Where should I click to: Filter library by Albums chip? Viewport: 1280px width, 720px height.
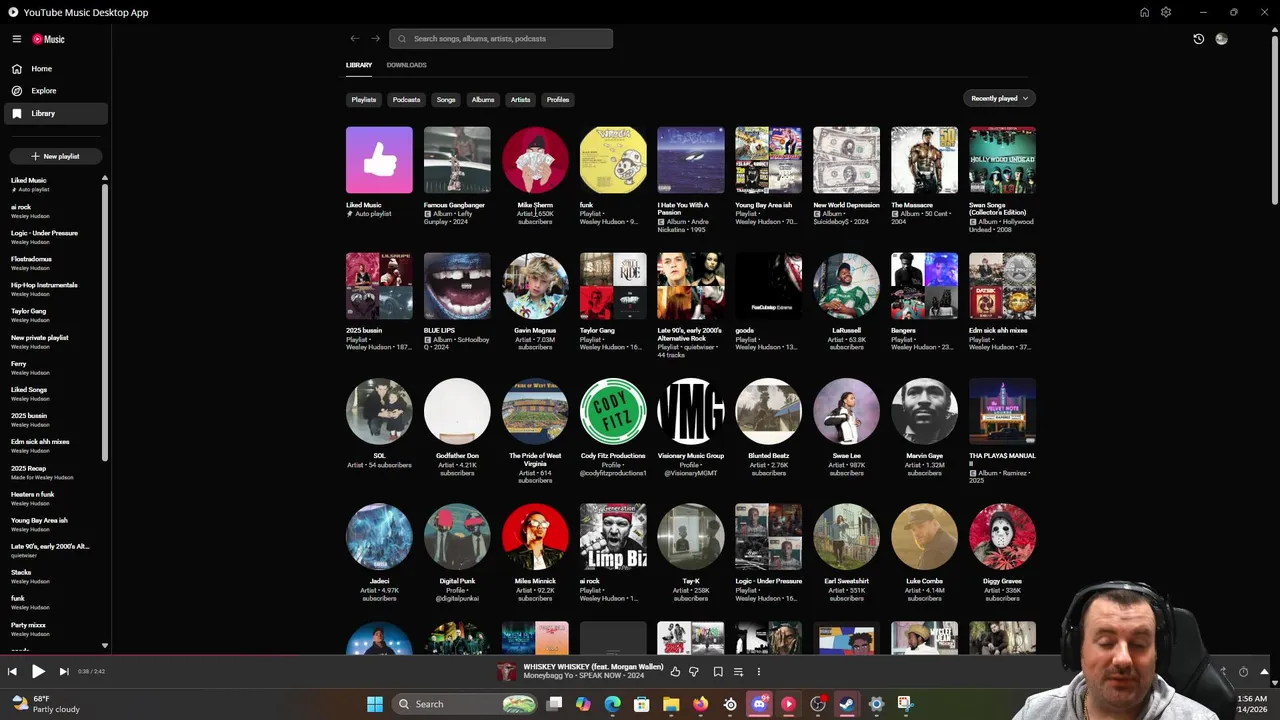483,100
